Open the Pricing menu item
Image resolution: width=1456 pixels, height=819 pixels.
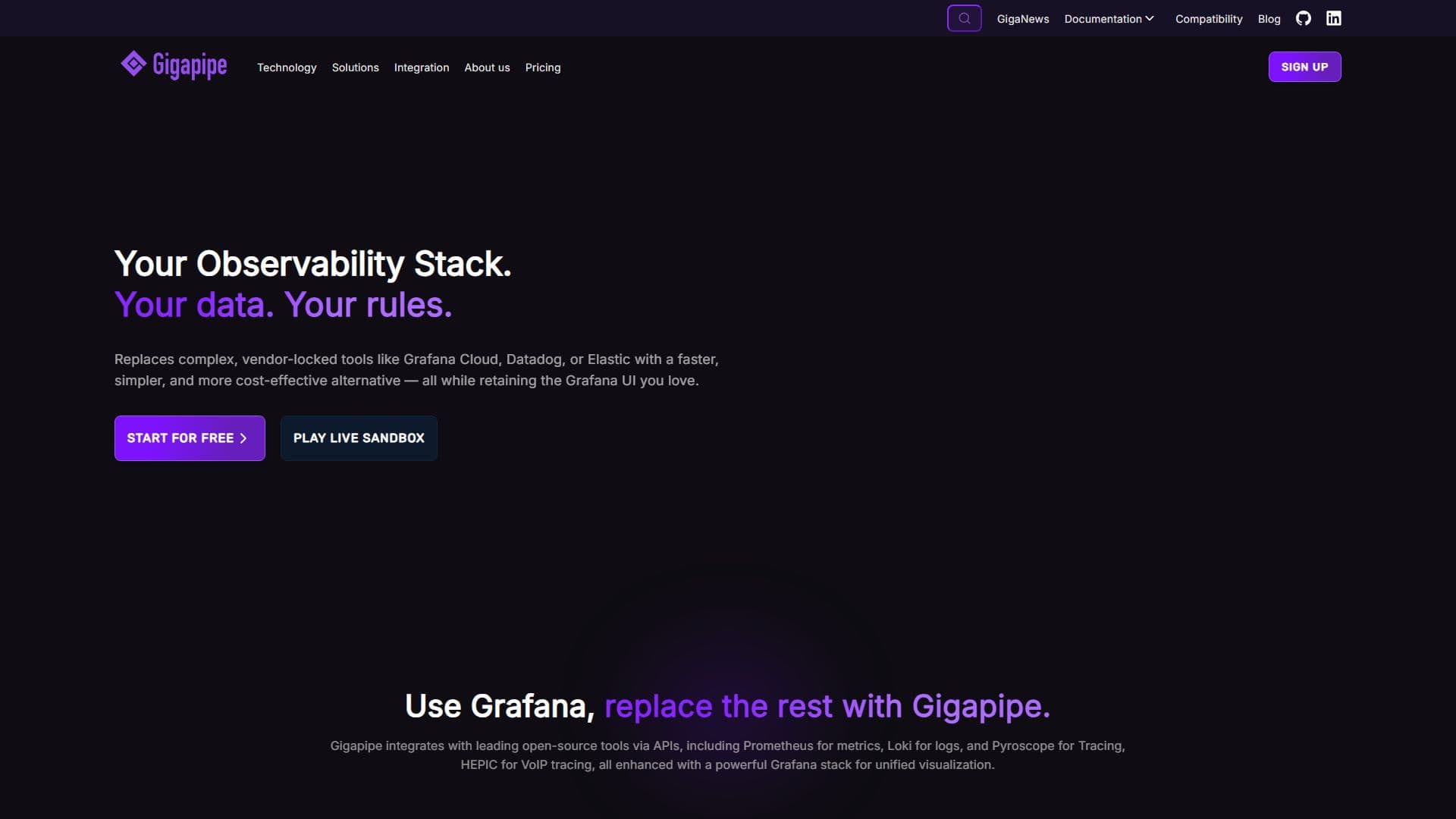543,67
